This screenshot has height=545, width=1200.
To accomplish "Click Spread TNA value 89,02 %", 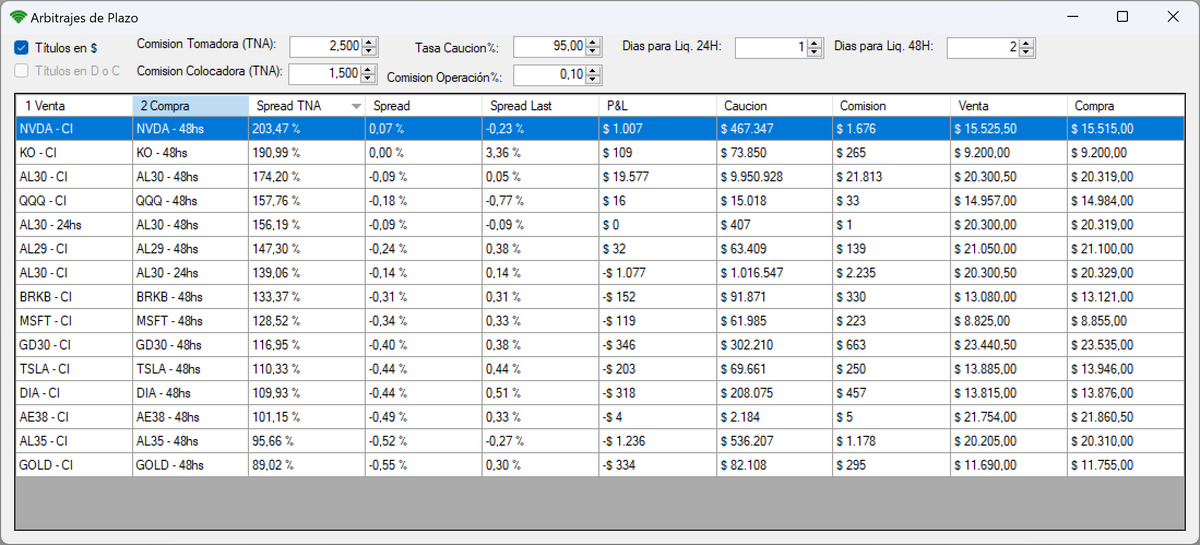I will coord(307,465).
